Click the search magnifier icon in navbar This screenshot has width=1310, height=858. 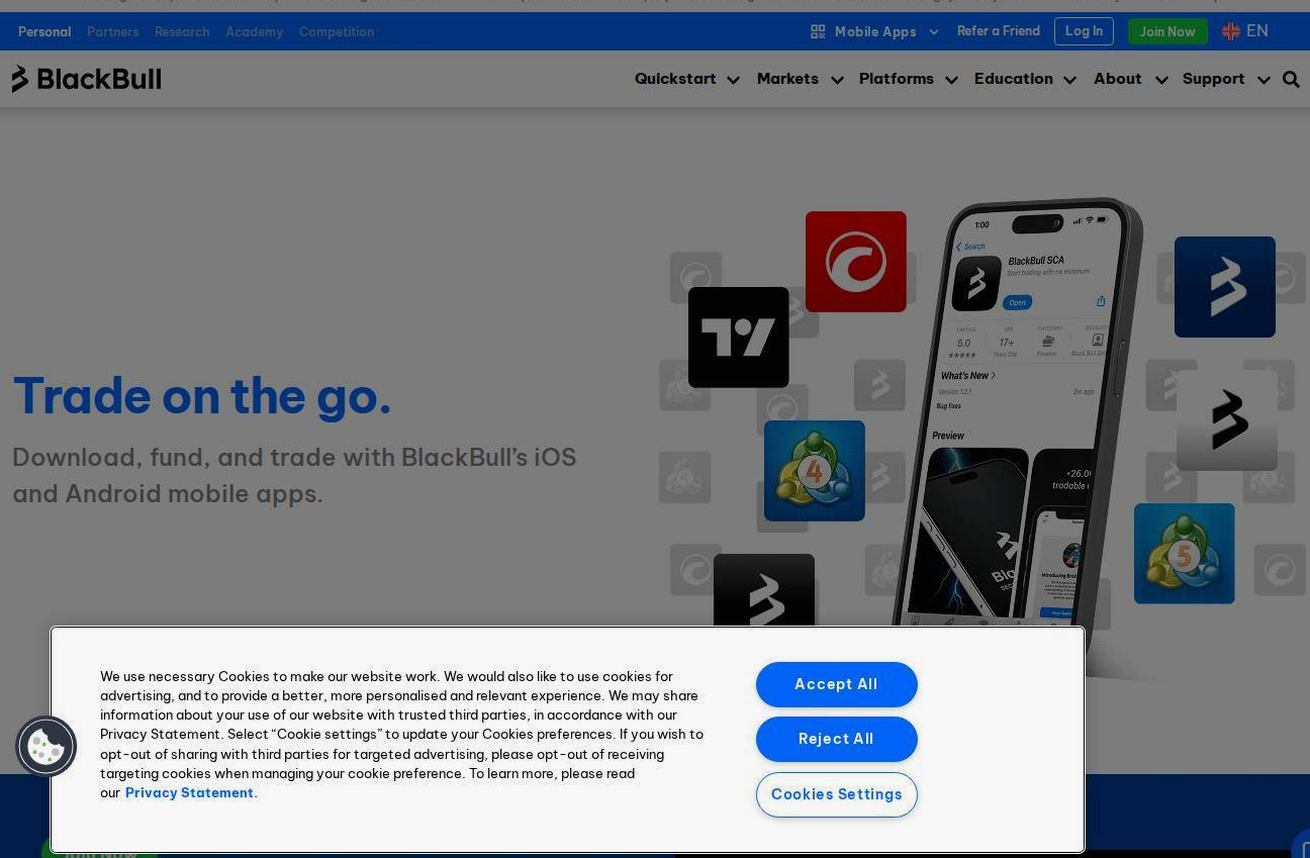tap(1291, 79)
